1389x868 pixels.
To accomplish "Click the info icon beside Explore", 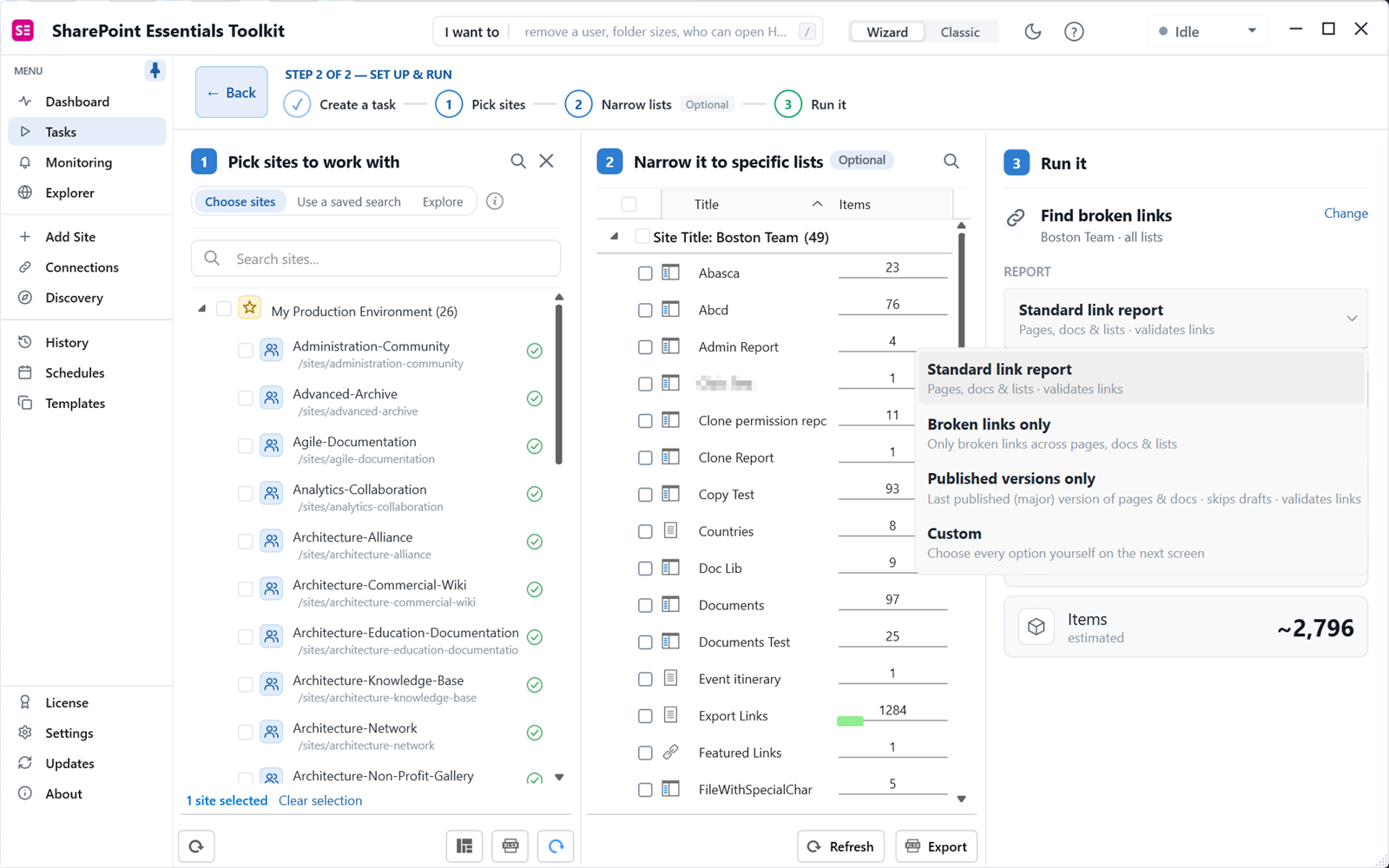I will click(495, 201).
